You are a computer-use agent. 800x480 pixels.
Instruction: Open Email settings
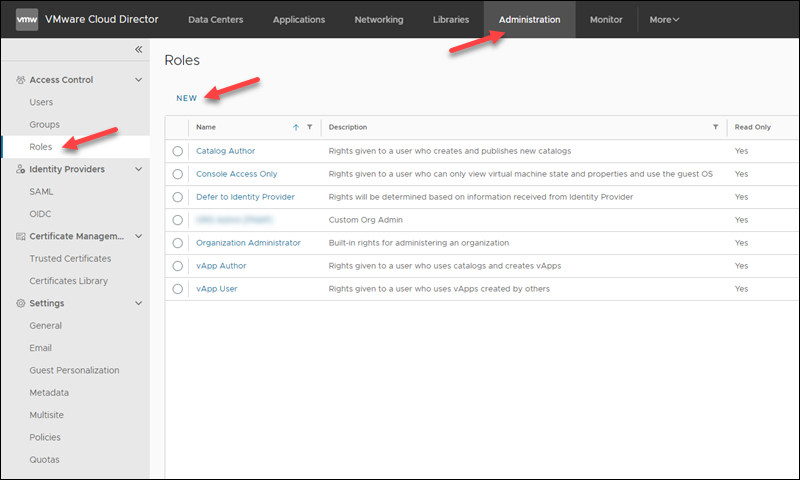(x=40, y=348)
